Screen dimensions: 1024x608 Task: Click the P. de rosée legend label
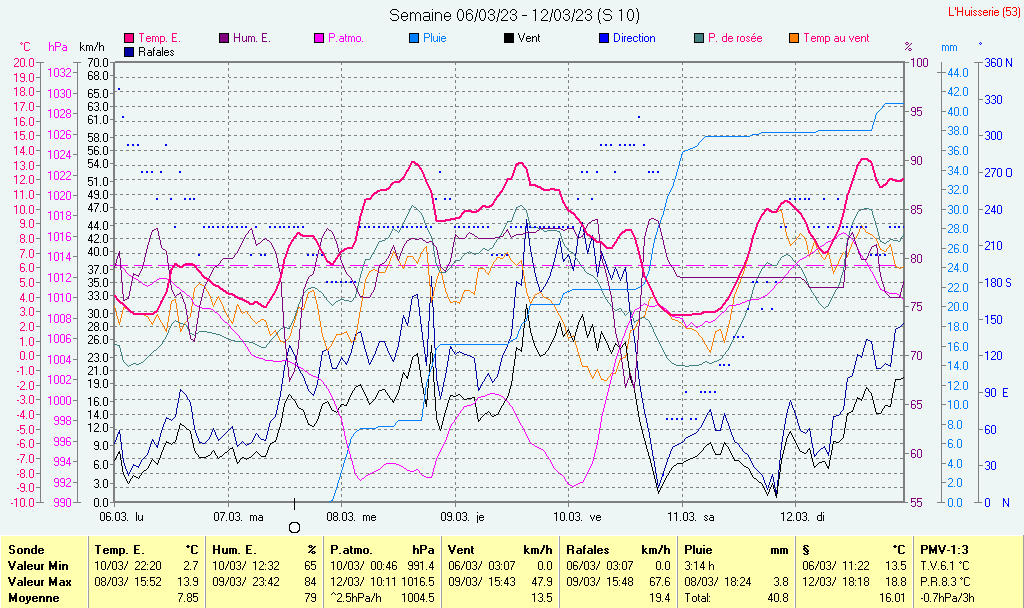(x=735, y=39)
